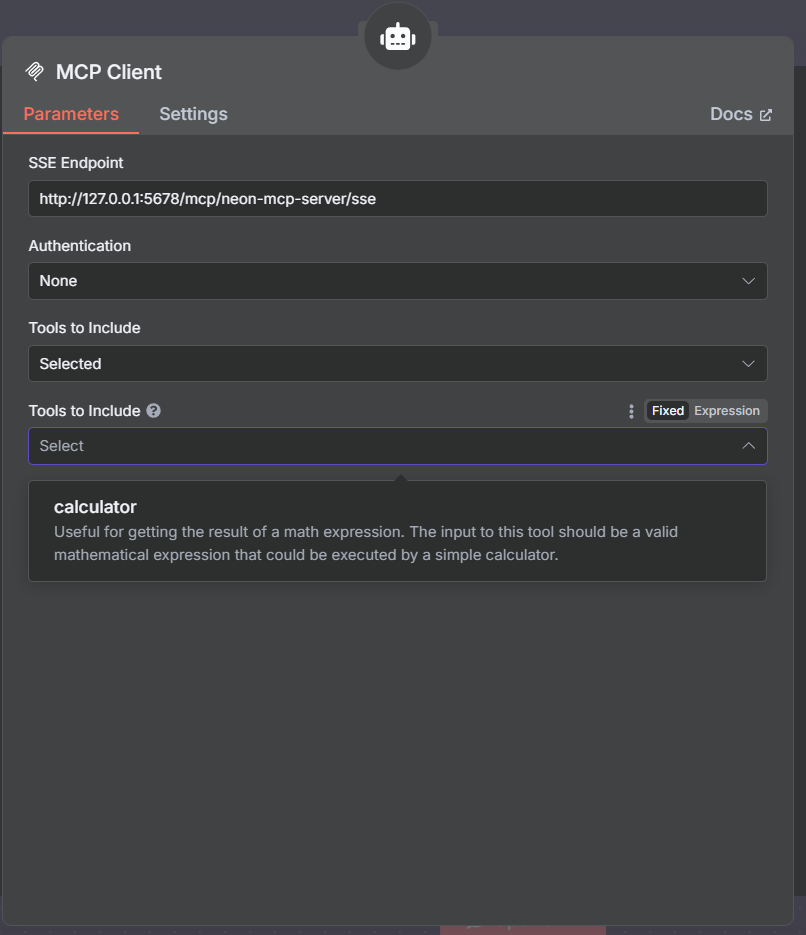Switch to the Parameters tab
Screen dimensions: 806x935
click(x=71, y=114)
